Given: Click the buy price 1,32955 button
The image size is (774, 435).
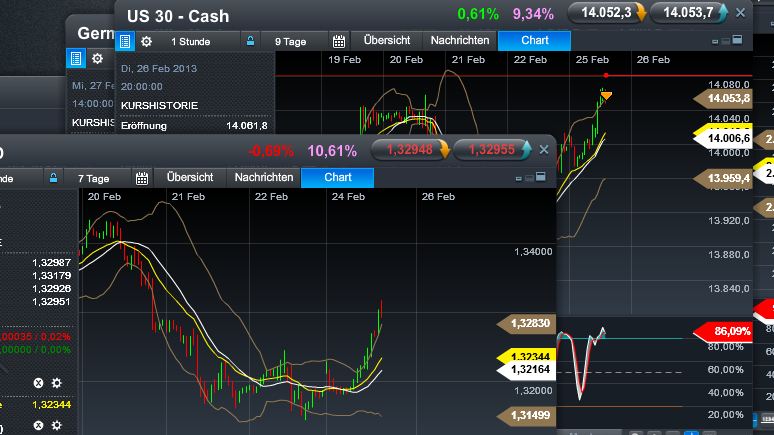Looking at the screenshot, I should click(492, 150).
